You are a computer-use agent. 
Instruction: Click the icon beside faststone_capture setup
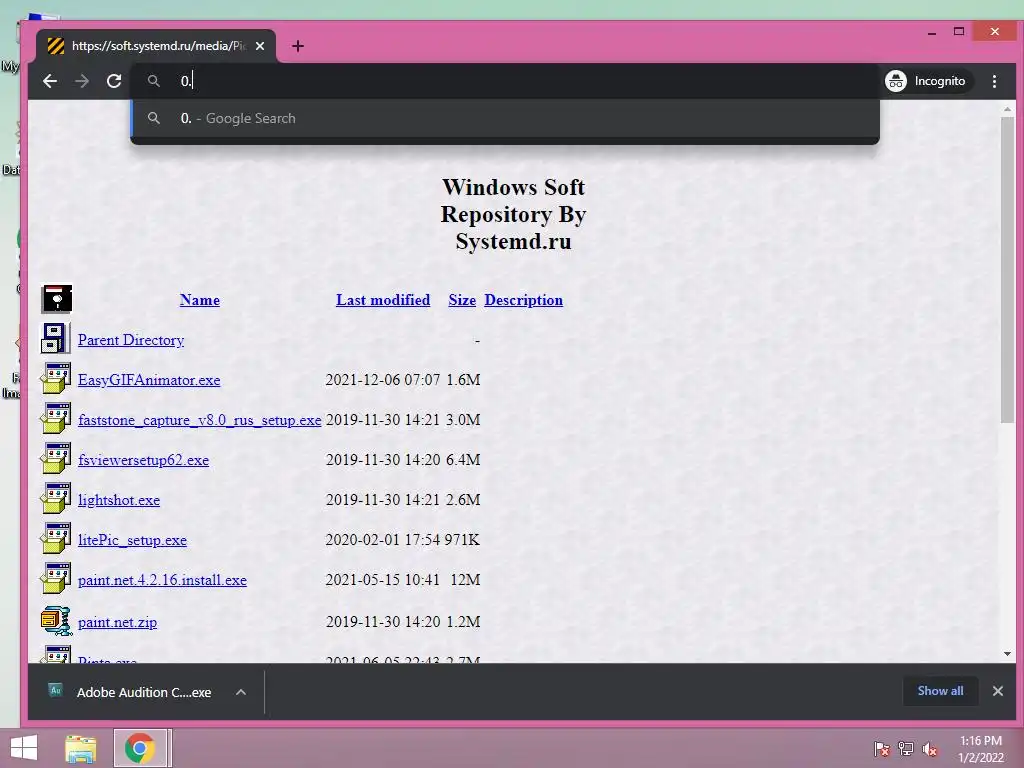[x=56, y=419]
